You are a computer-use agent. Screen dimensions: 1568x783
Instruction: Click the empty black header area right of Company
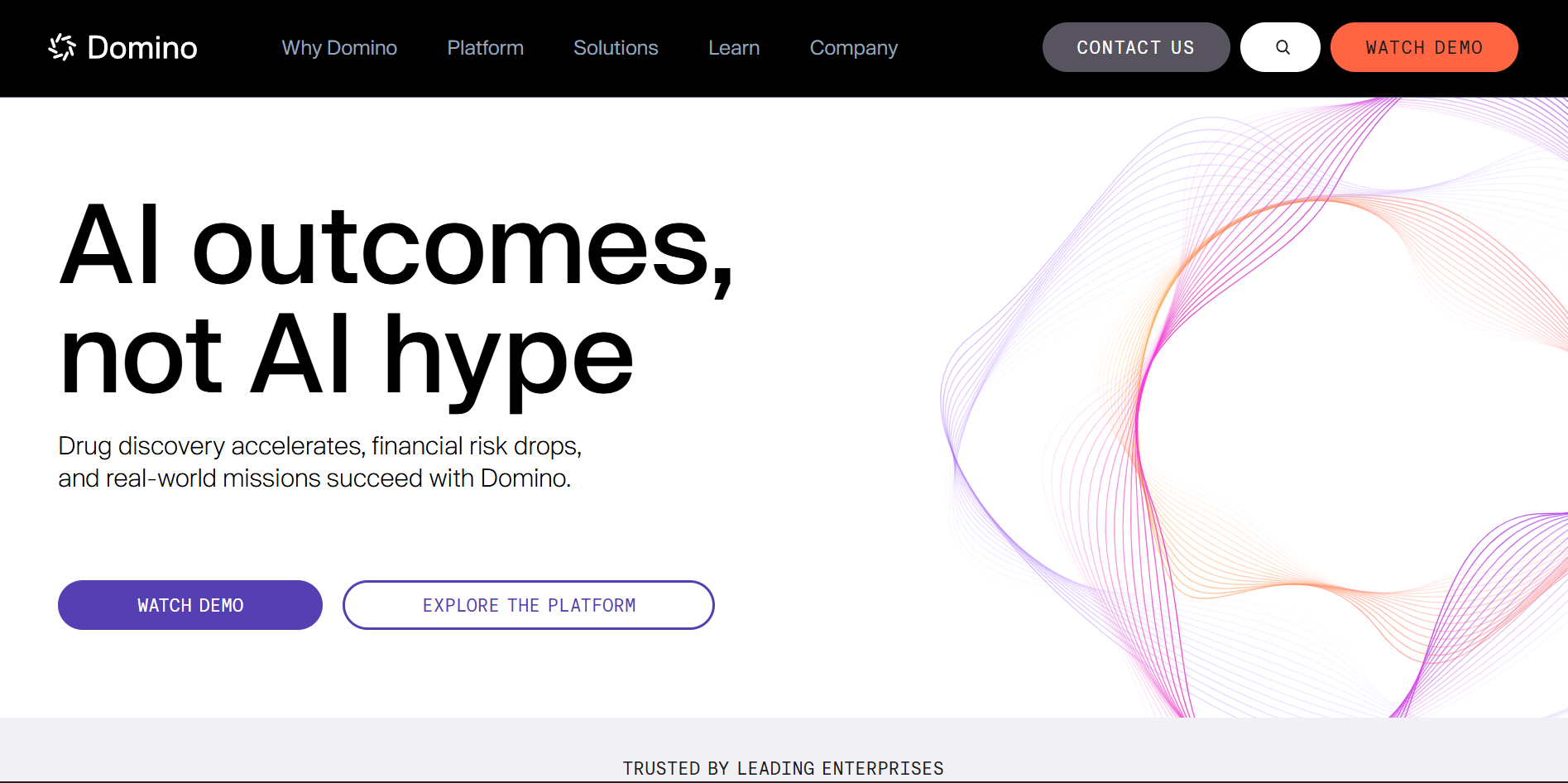point(968,48)
